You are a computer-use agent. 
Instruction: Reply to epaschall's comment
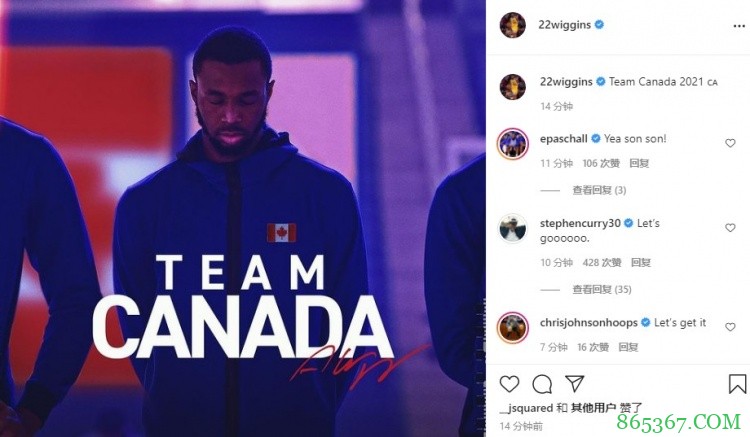click(639, 164)
